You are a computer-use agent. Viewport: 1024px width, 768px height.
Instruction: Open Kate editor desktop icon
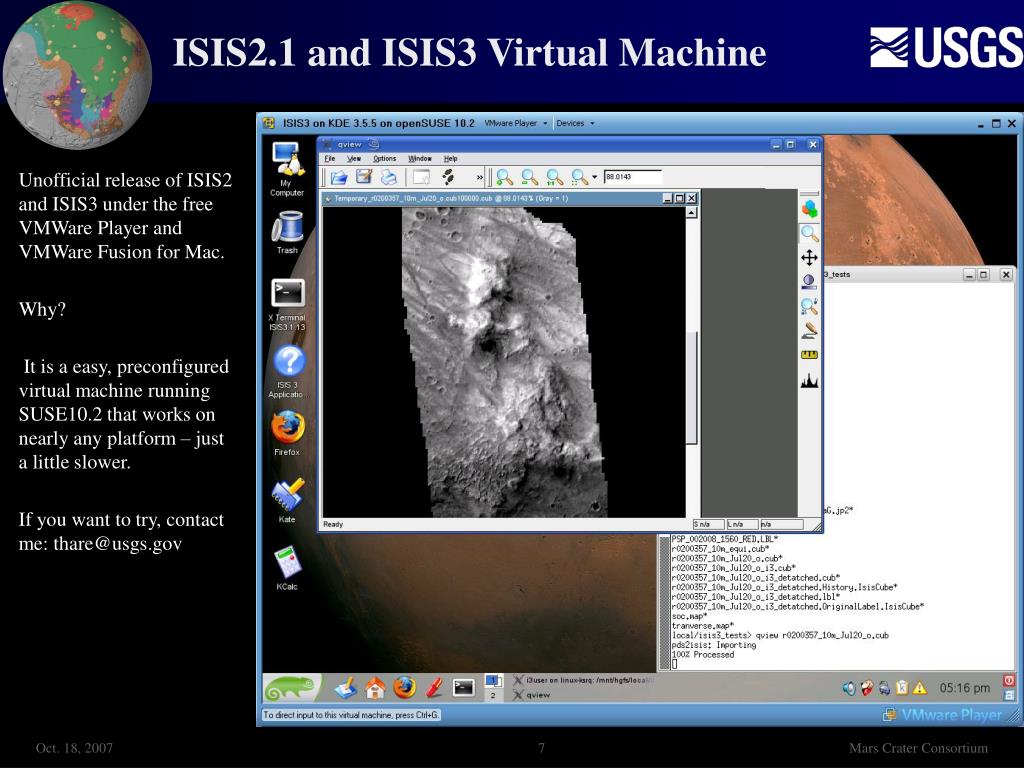pyautogui.click(x=287, y=501)
